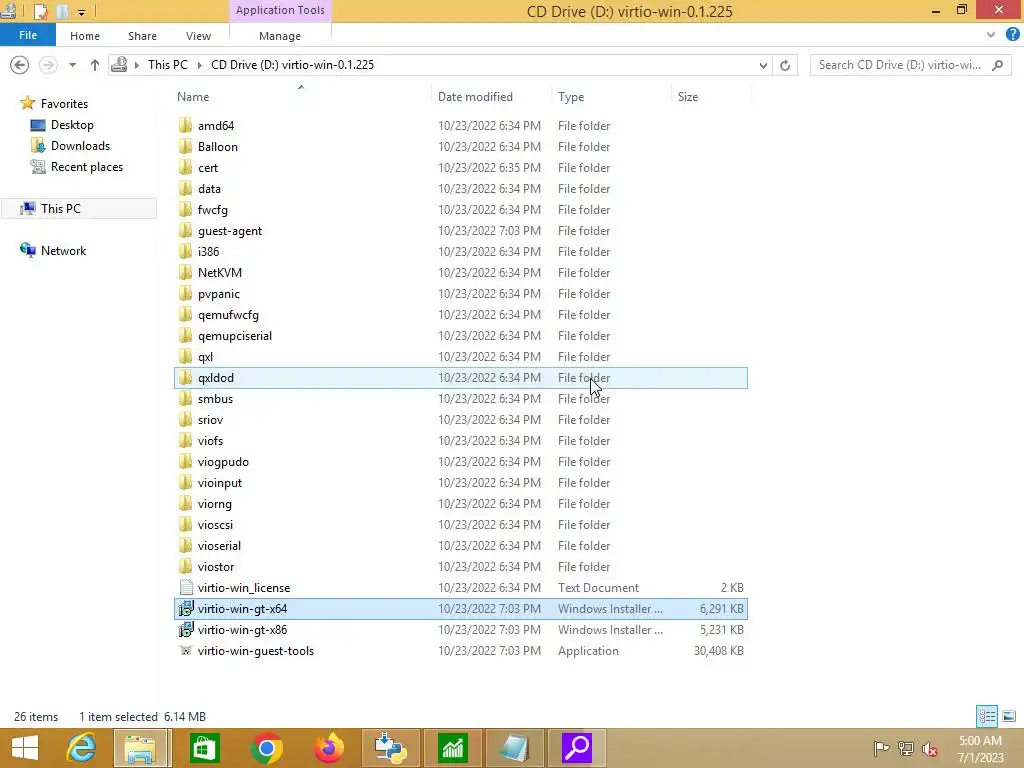Select Network in navigation pane
Viewport: 1024px width, 768px height.
63,251
